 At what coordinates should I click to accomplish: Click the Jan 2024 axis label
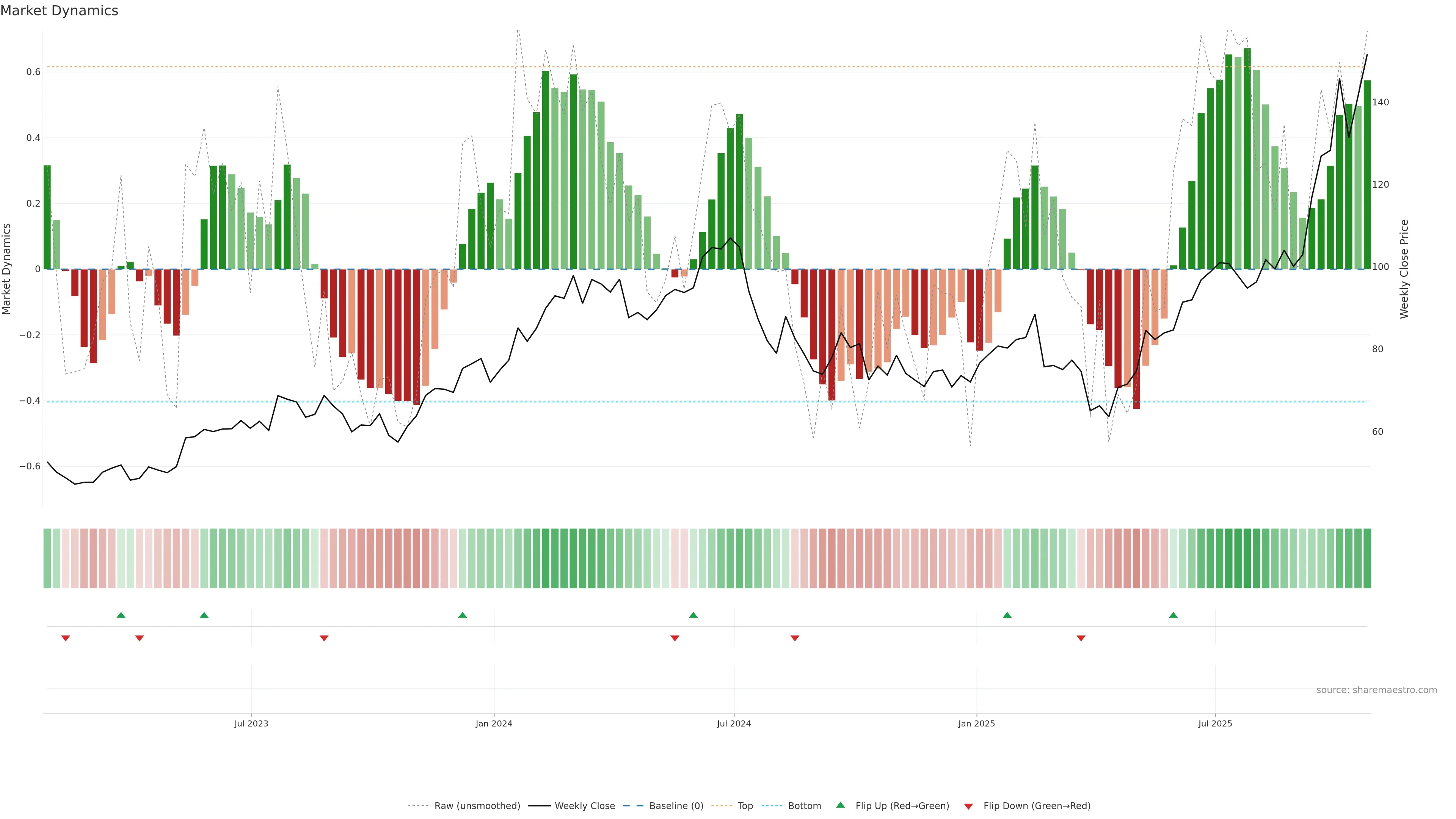point(494,723)
